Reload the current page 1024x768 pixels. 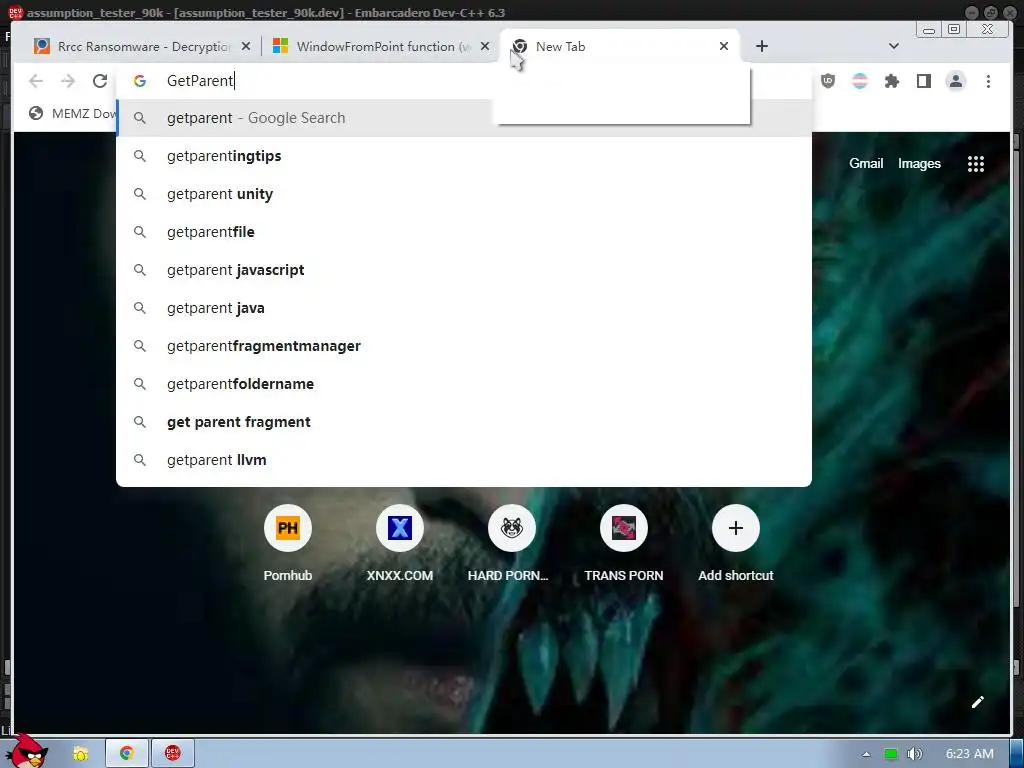(100, 81)
